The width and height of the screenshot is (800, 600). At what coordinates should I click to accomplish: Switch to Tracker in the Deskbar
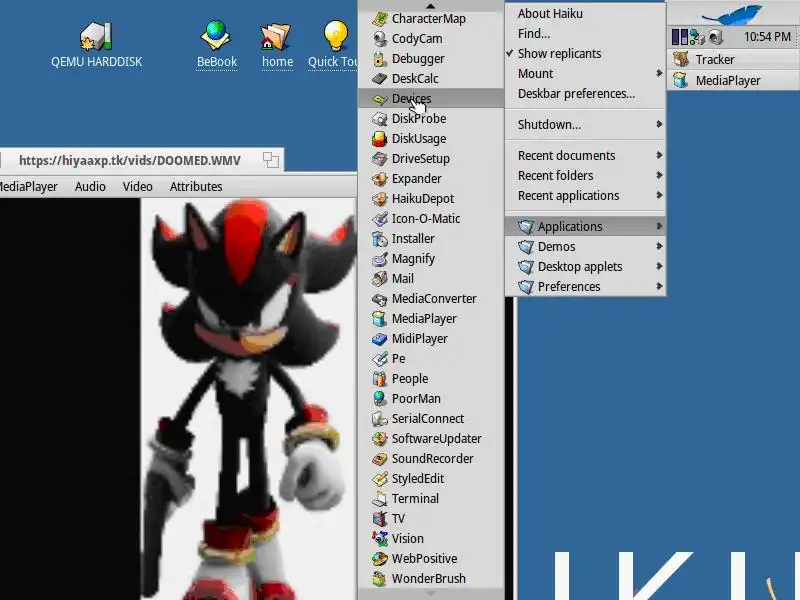tap(734, 60)
